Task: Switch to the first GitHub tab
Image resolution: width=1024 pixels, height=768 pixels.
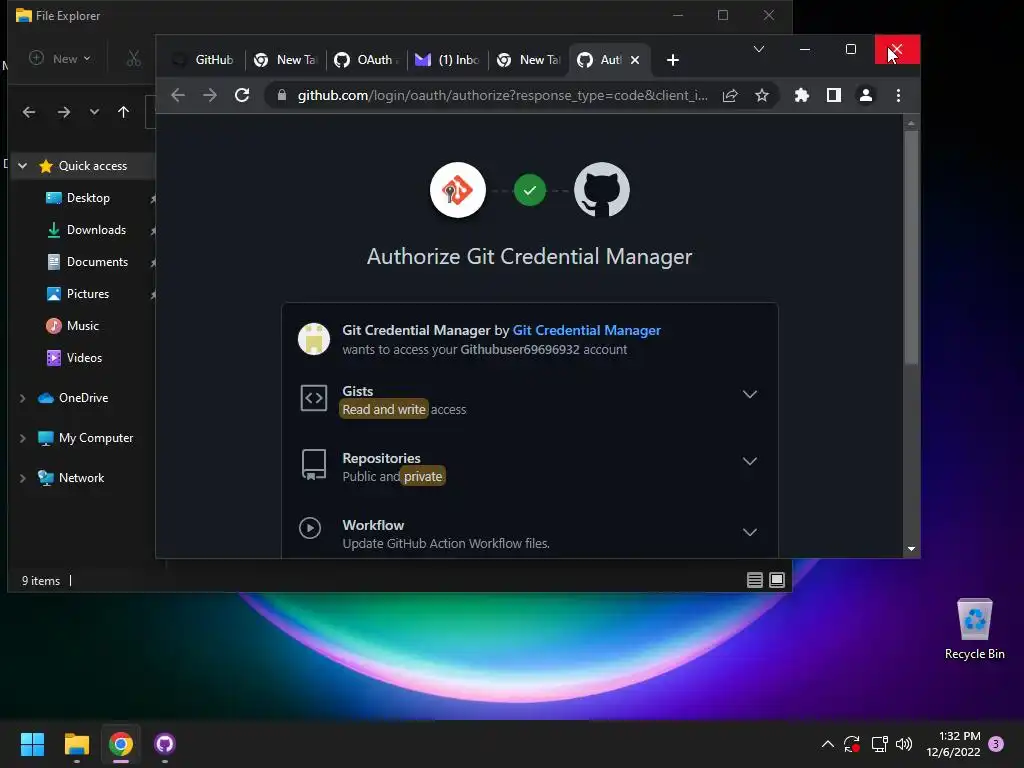Action: point(204,60)
